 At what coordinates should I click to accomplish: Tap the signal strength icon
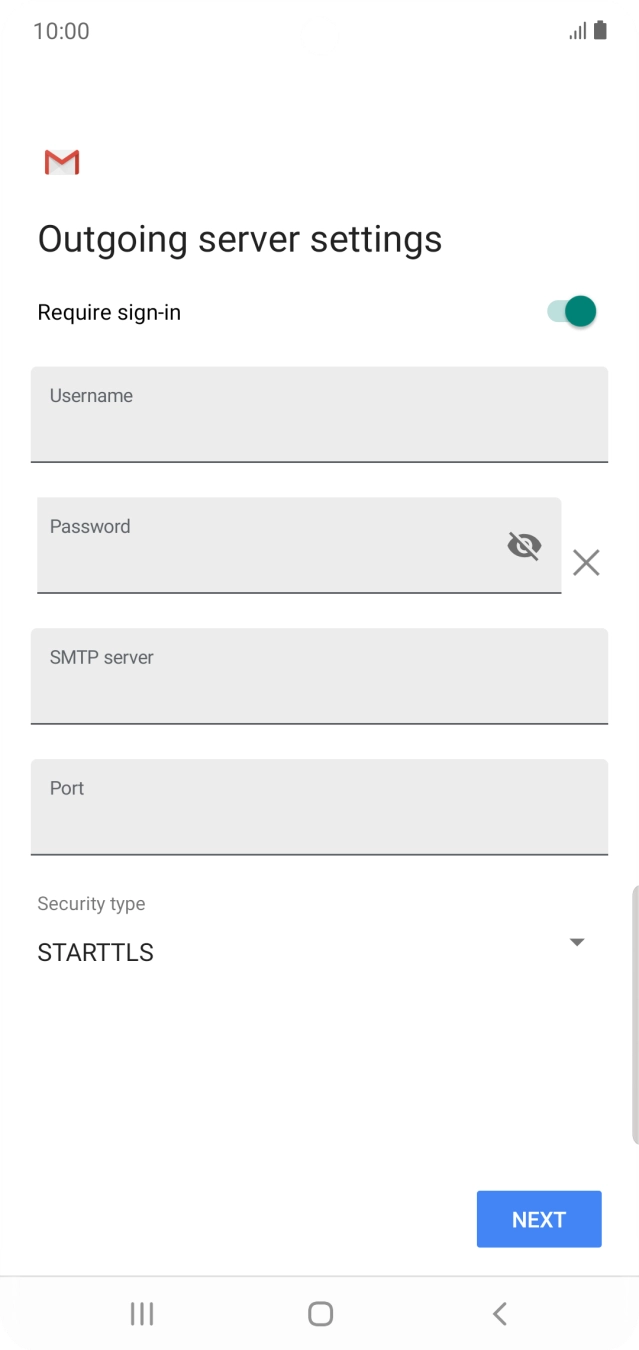click(578, 31)
